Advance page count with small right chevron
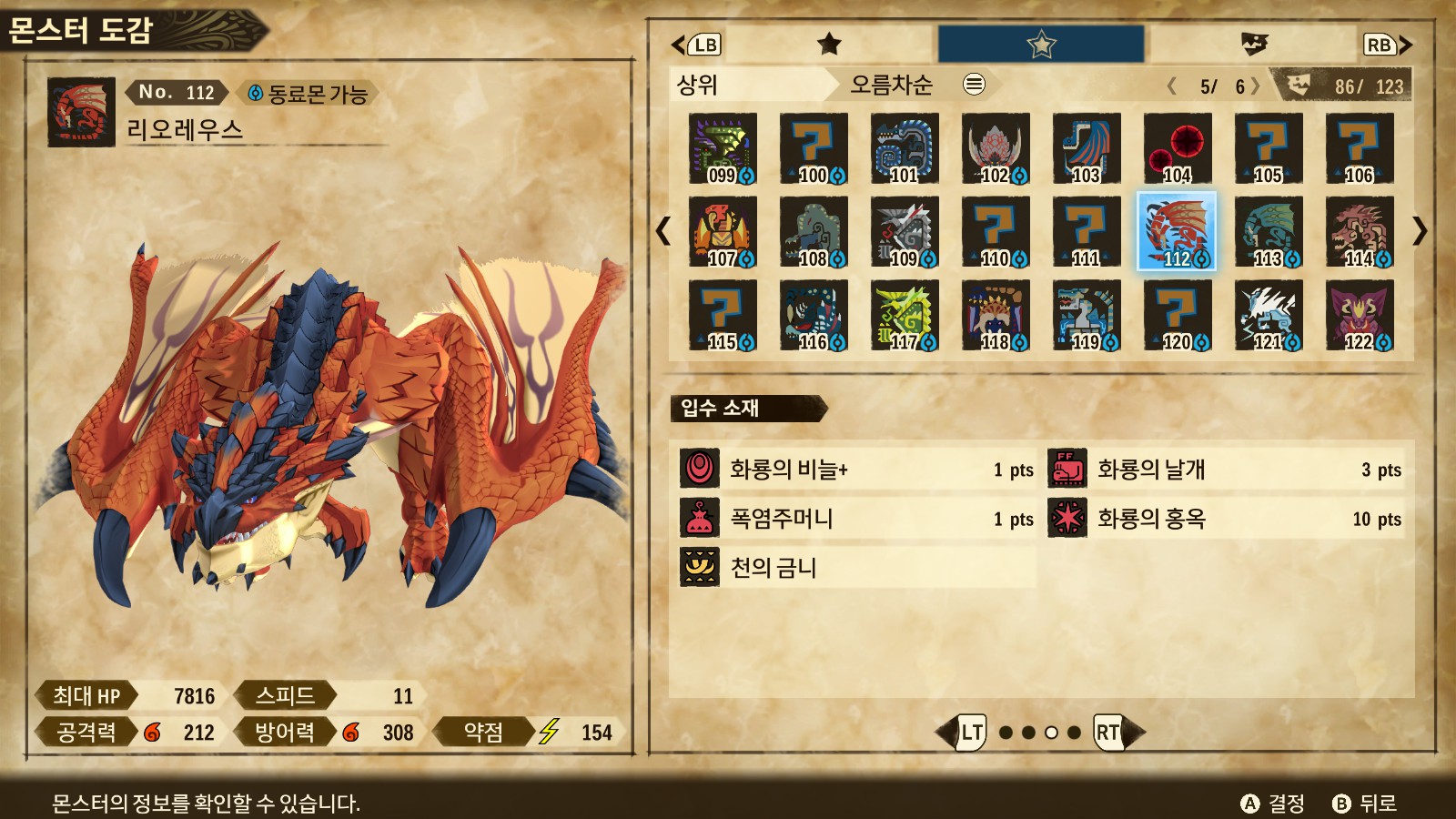Image resolution: width=1456 pixels, height=819 pixels. [1256, 86]
